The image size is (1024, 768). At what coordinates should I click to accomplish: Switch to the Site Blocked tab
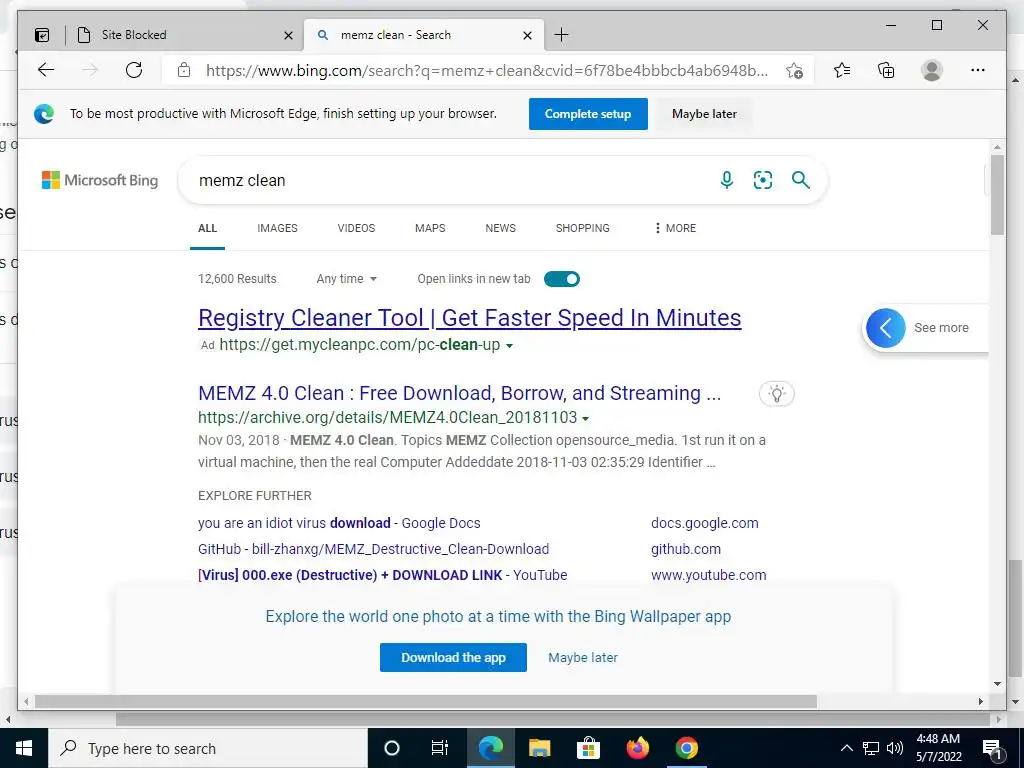(x=185, y=35)
